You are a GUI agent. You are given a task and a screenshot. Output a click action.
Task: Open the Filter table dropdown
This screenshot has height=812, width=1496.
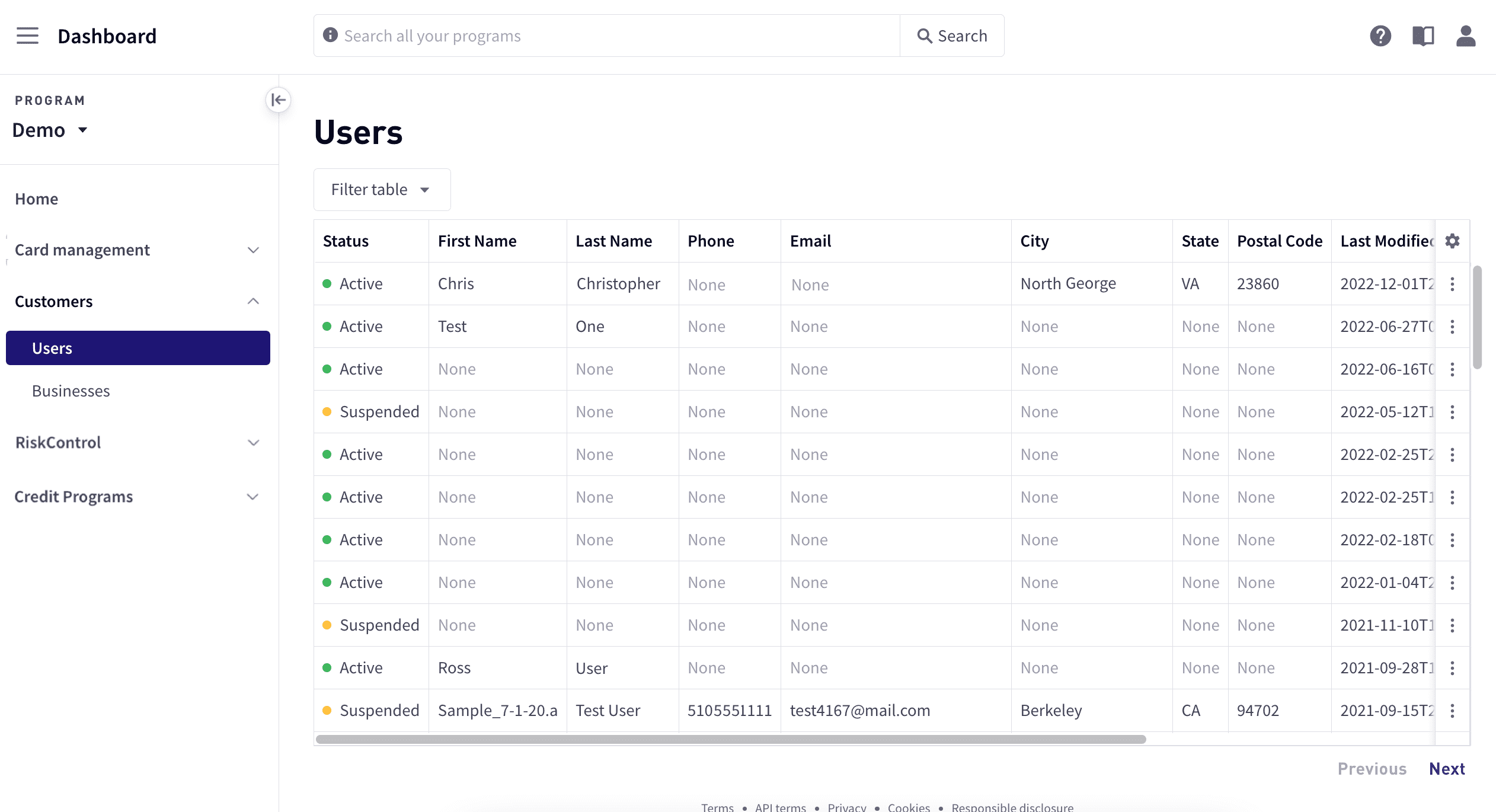[382, 190]
